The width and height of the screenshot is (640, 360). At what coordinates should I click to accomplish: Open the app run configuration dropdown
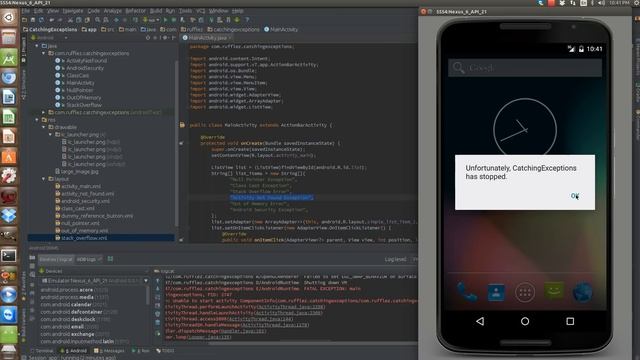click(151, 20)
